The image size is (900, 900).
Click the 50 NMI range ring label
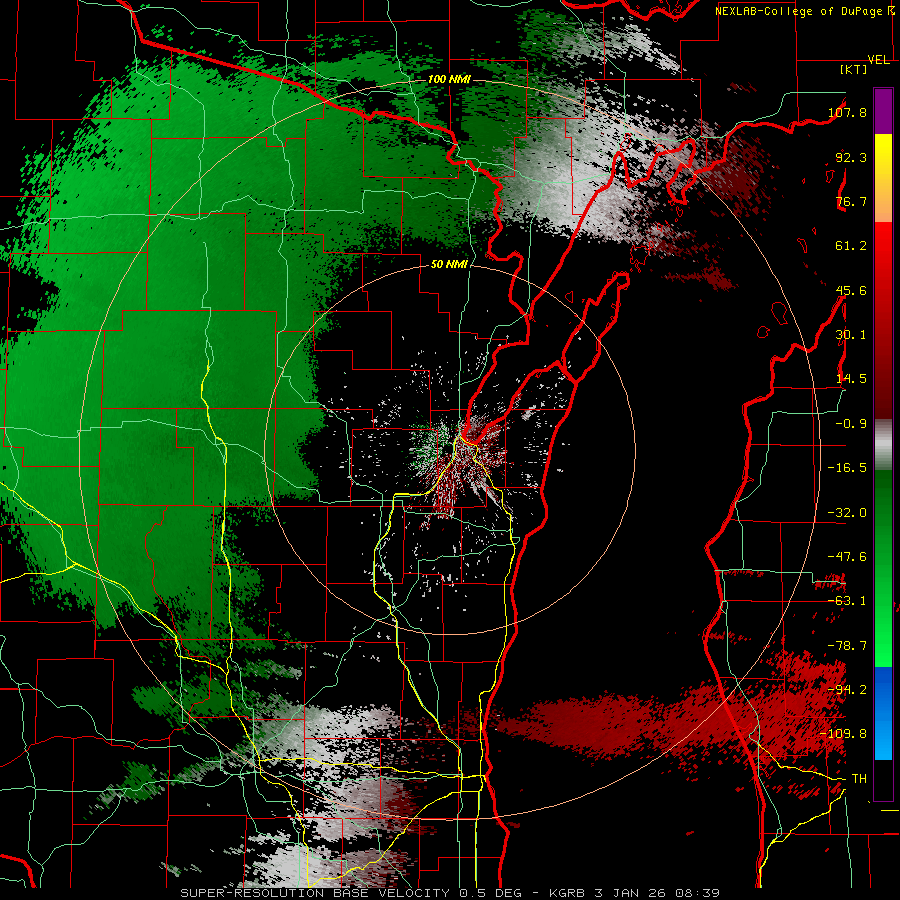coord(449,265)
